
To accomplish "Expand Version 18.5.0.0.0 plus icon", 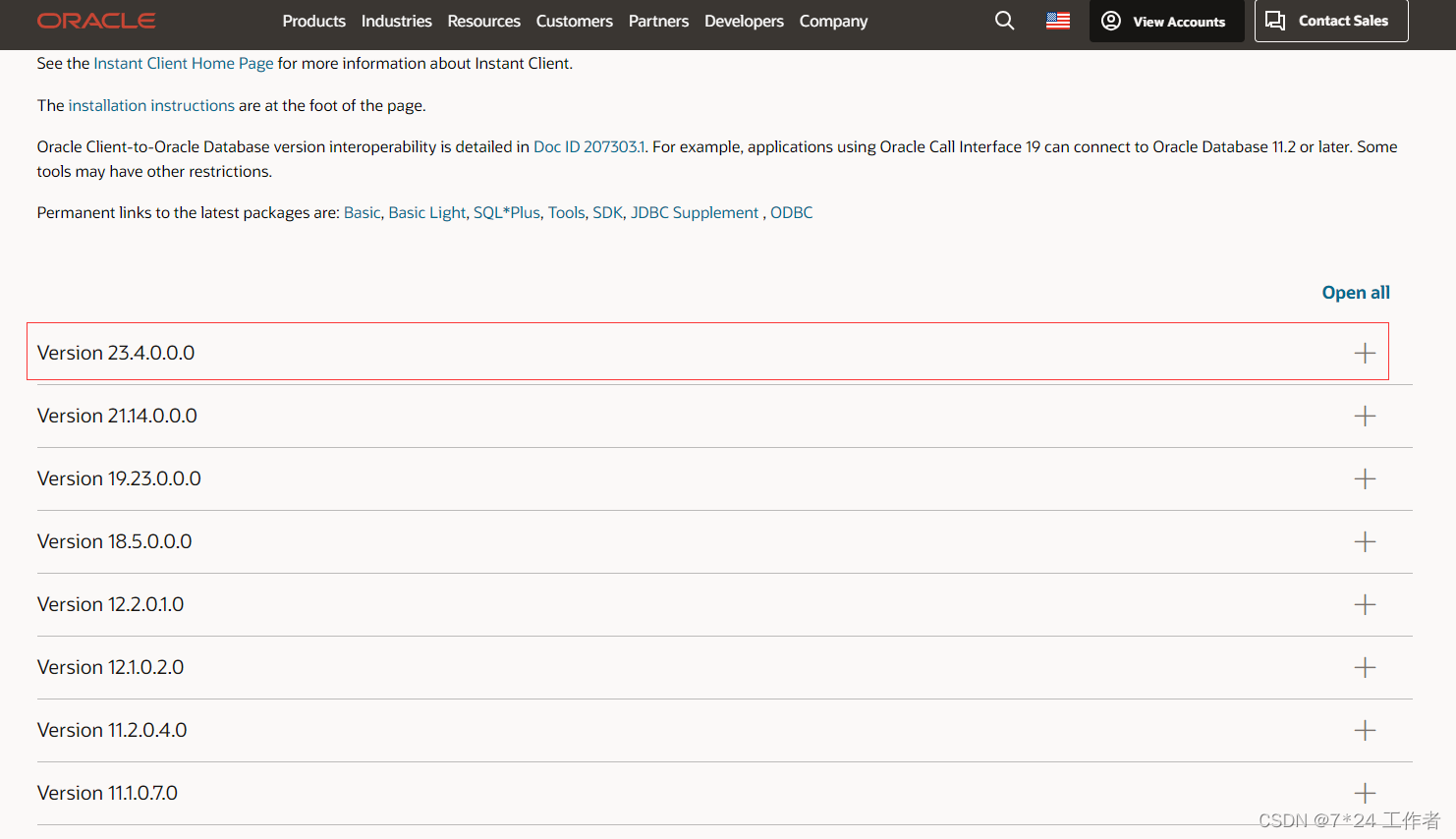I will click(1365, 541).
